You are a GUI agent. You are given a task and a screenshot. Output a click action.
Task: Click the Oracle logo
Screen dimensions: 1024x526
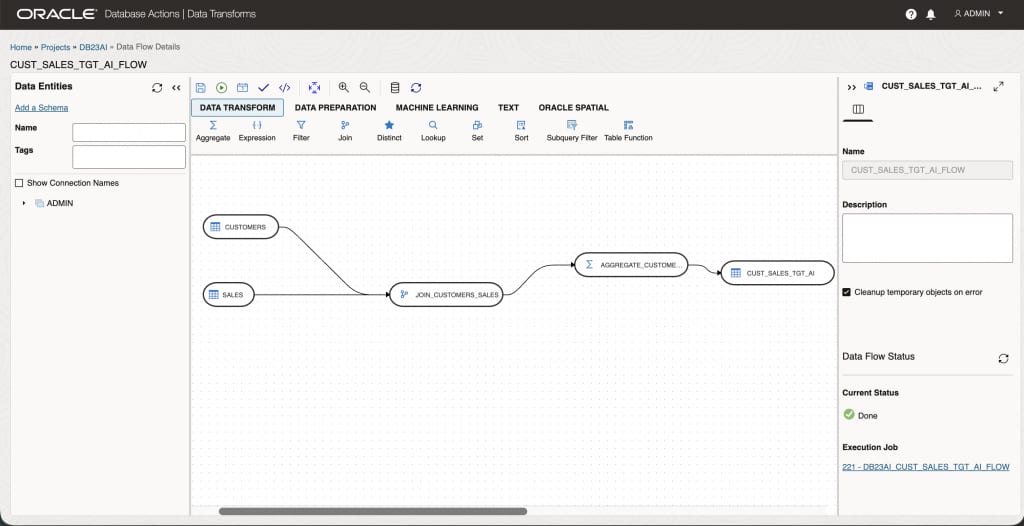click(x=56, y=14)
